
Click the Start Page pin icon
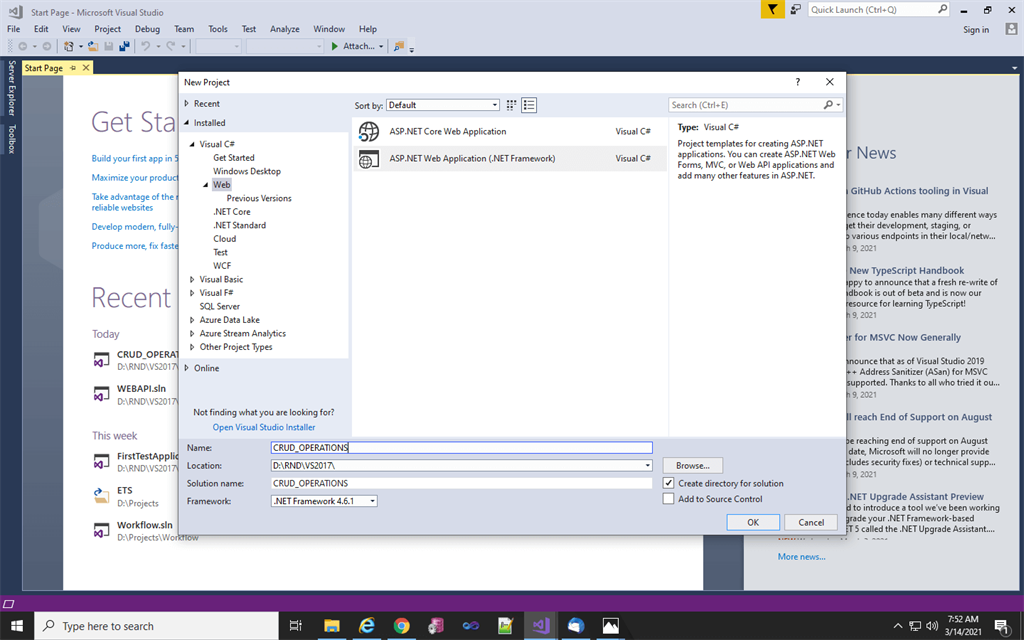tap(72, 68)
